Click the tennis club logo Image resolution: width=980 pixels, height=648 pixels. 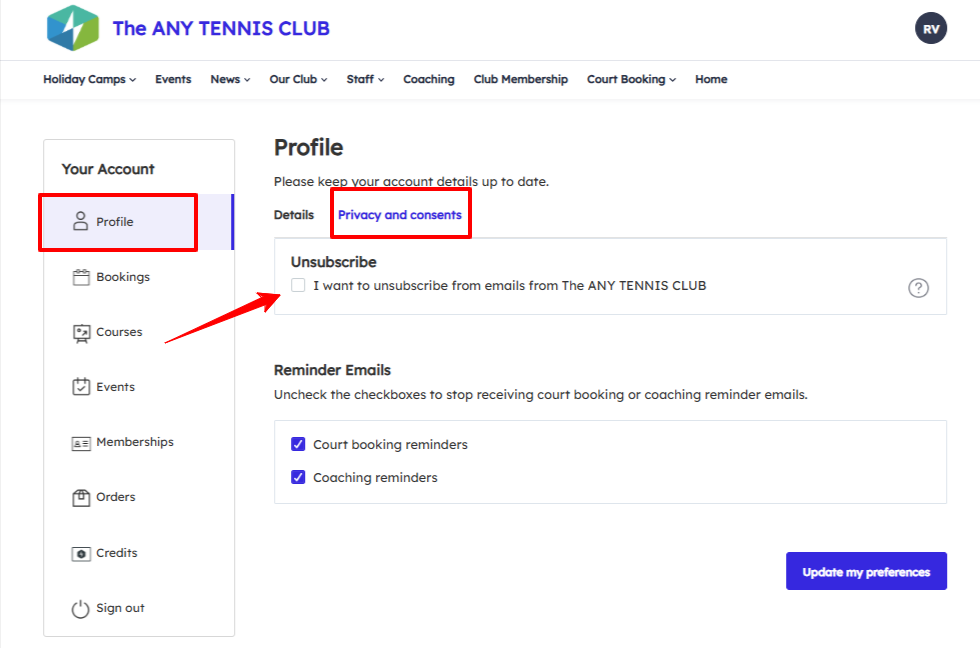pyautogui.click(x=73, y=28)
